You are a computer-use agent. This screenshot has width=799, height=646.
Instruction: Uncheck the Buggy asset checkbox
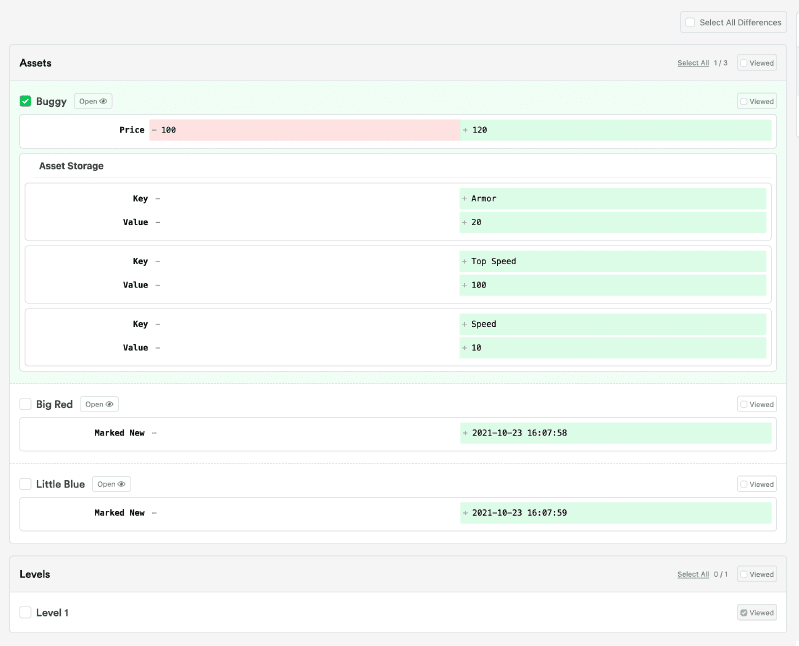point(25,101)
